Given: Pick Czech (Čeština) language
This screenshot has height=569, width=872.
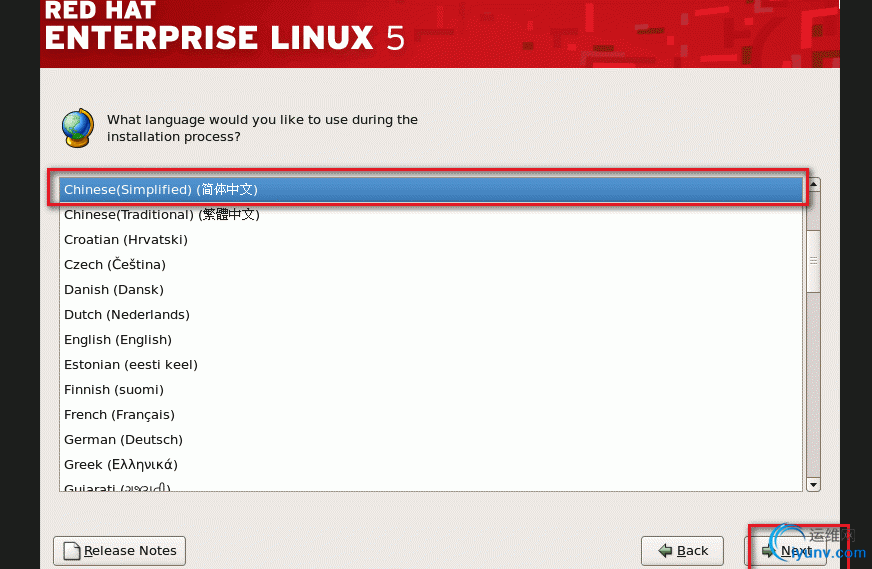Looking at the screenshot, I should point(431,265).
